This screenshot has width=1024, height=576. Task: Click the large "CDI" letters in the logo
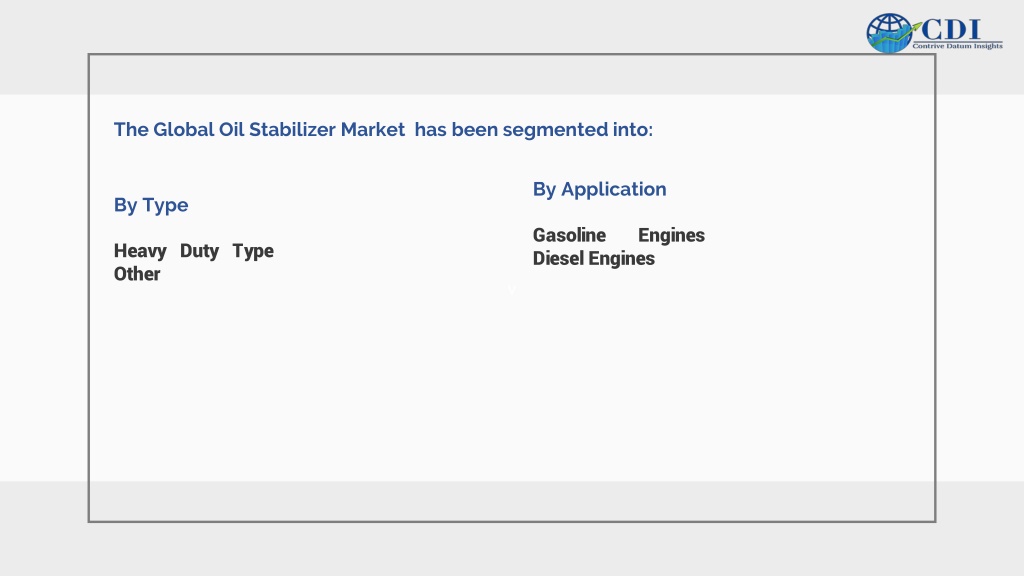(951, 29)
